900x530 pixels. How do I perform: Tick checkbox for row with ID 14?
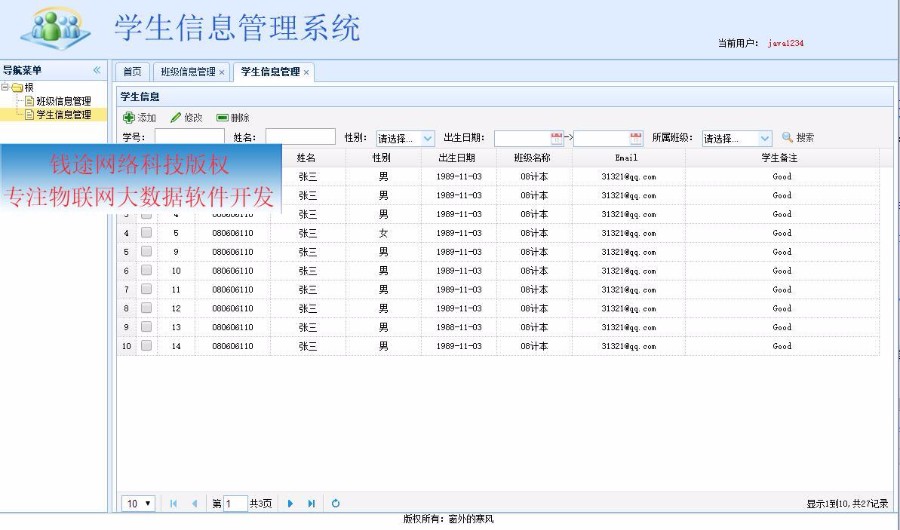pos(146,346)
